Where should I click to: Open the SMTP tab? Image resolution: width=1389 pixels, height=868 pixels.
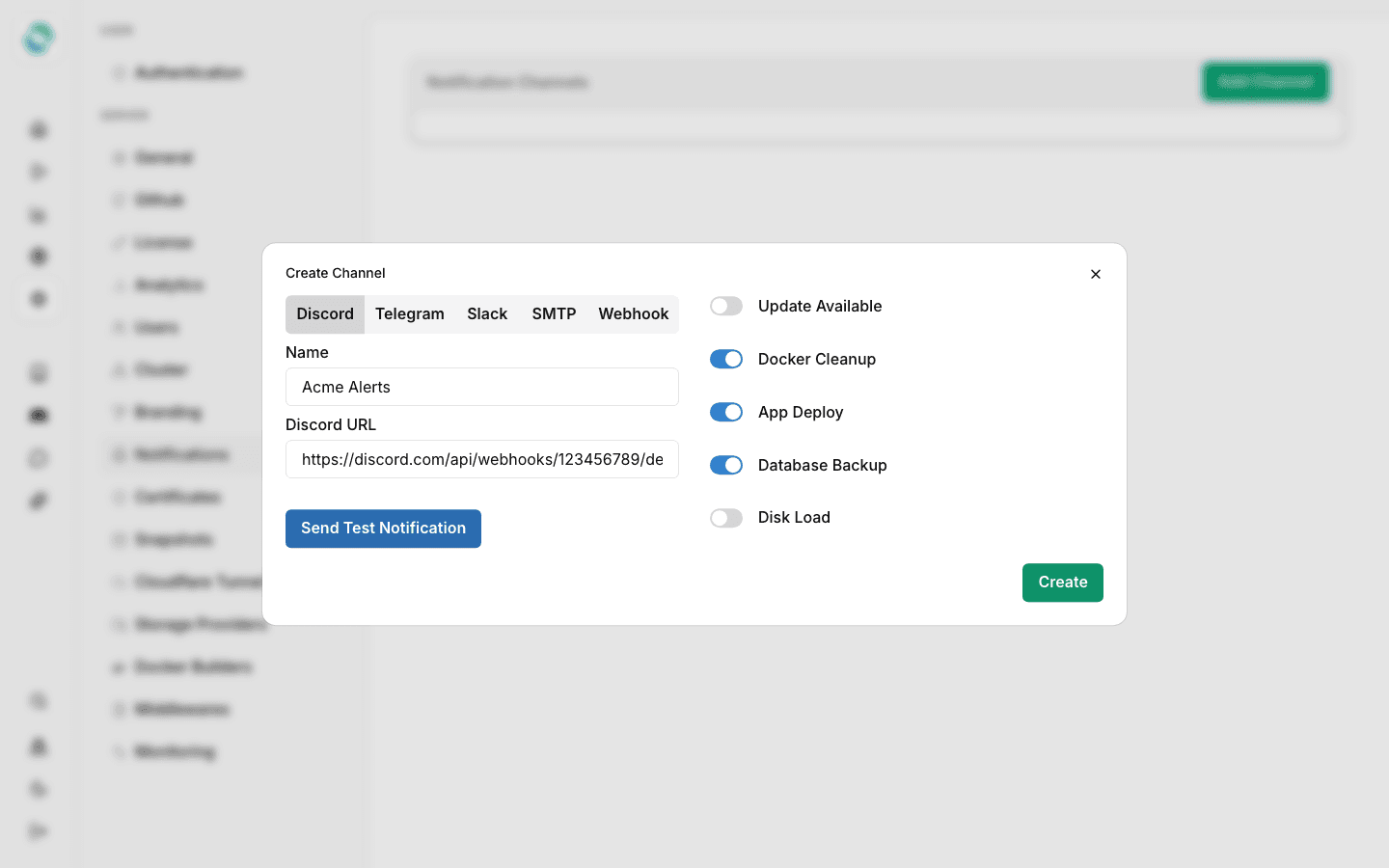click(554, 314)
